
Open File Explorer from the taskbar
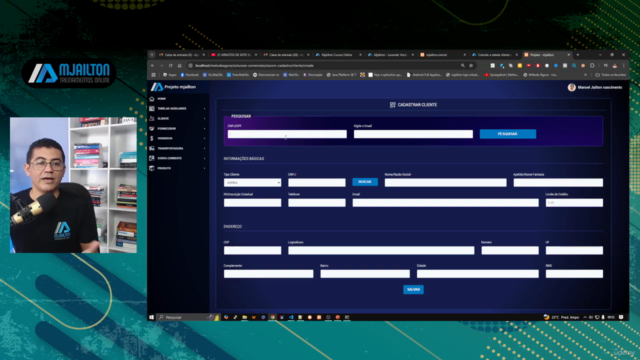244,317
